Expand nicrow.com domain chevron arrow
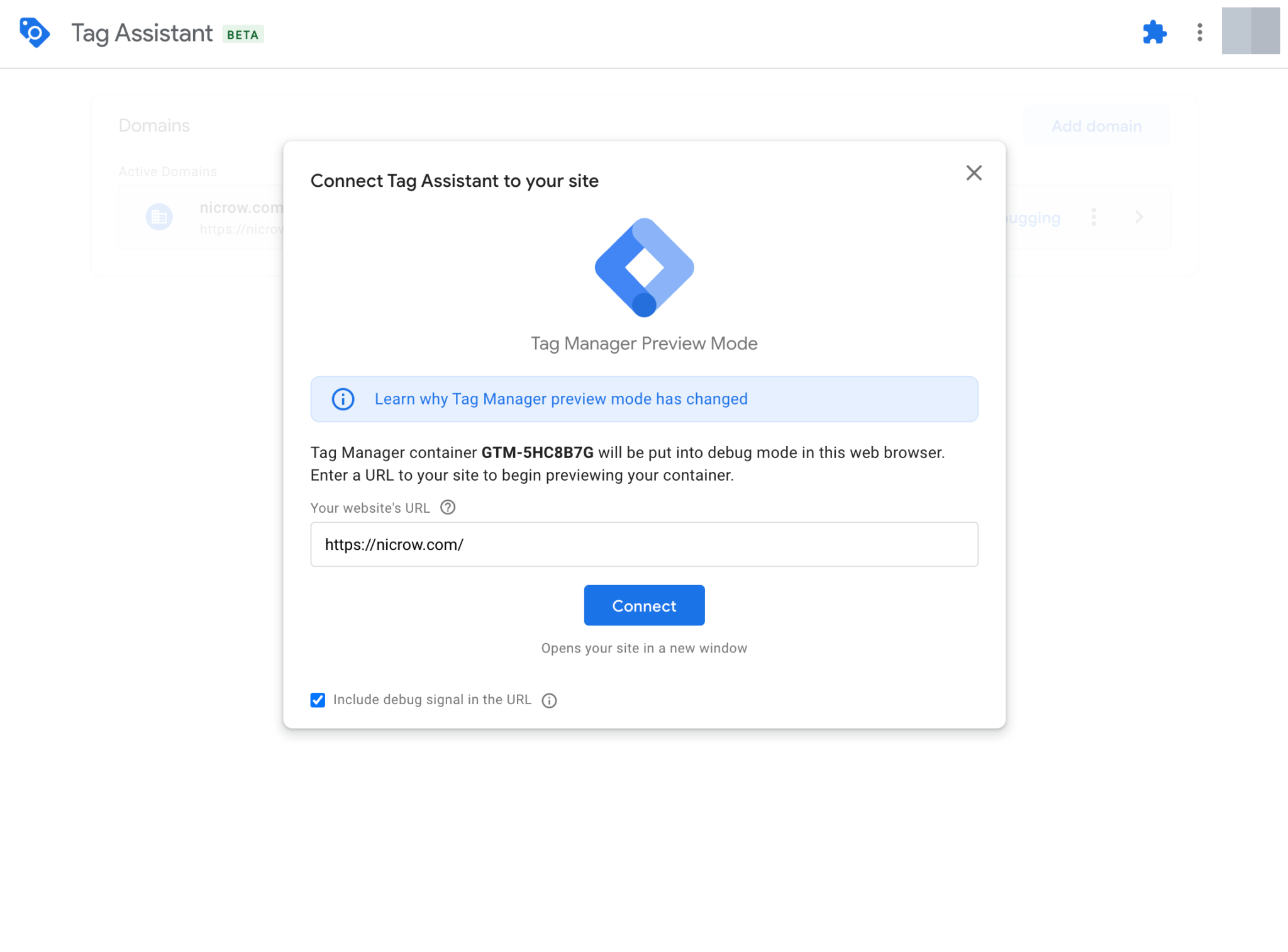The width and height of the screenshot is (1288, 952). [x=1138, y=217]
